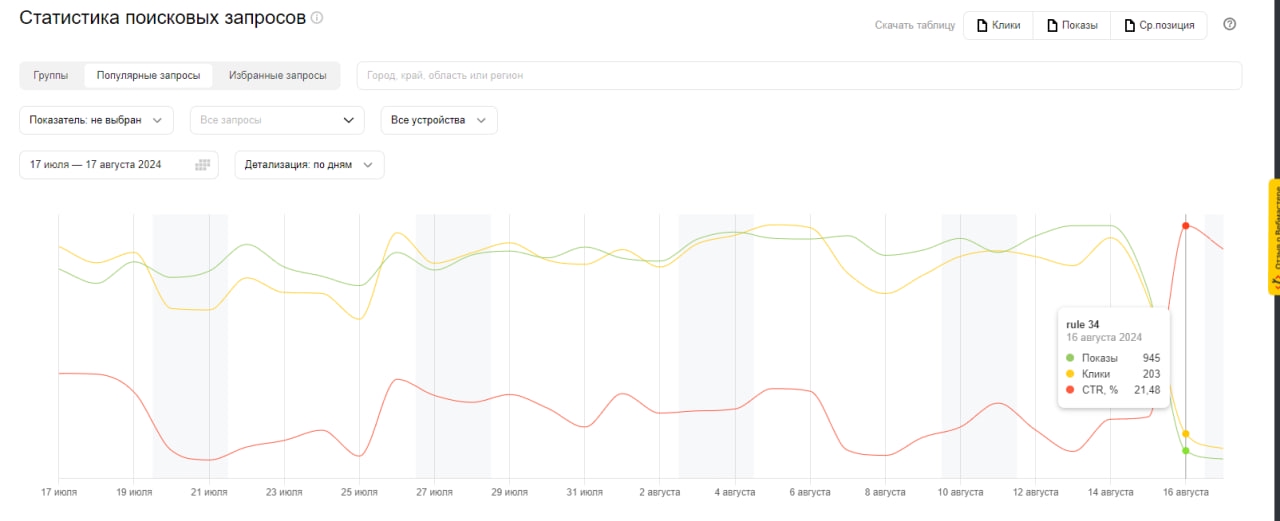Download the Клики table file

pos(998,25)
